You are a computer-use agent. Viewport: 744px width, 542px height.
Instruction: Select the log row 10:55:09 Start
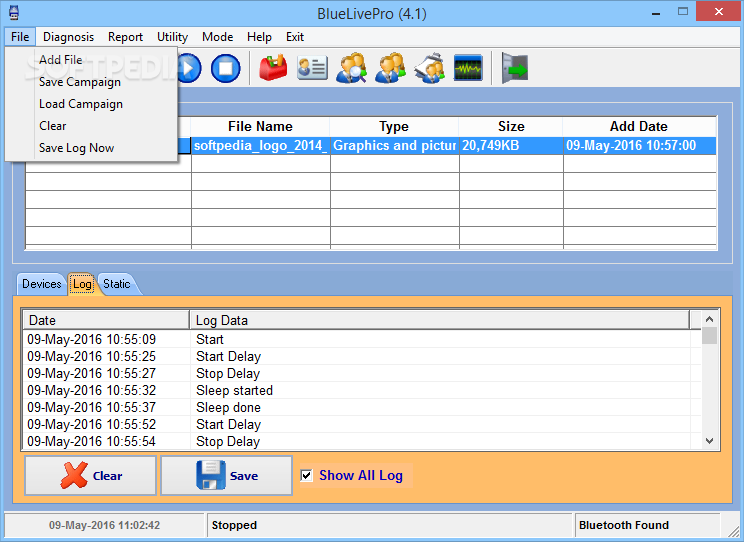tap(362, 339)
